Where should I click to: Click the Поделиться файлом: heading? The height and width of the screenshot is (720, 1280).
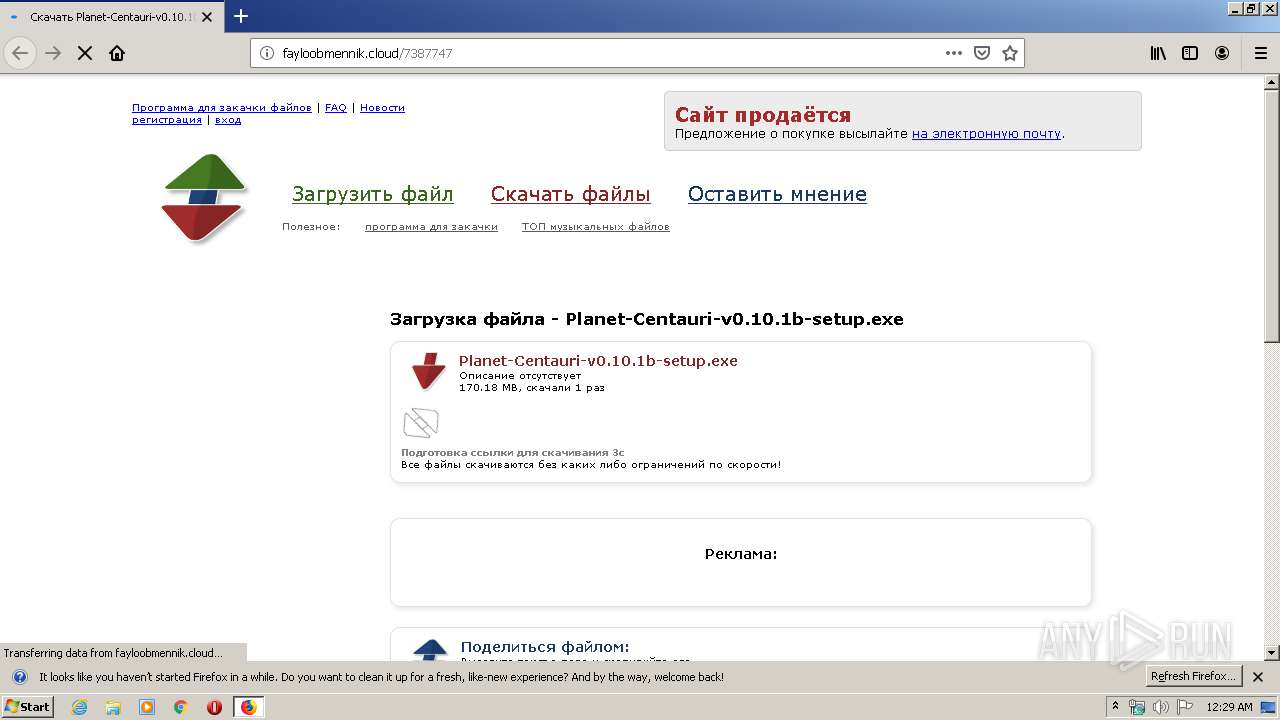[545, 647]
